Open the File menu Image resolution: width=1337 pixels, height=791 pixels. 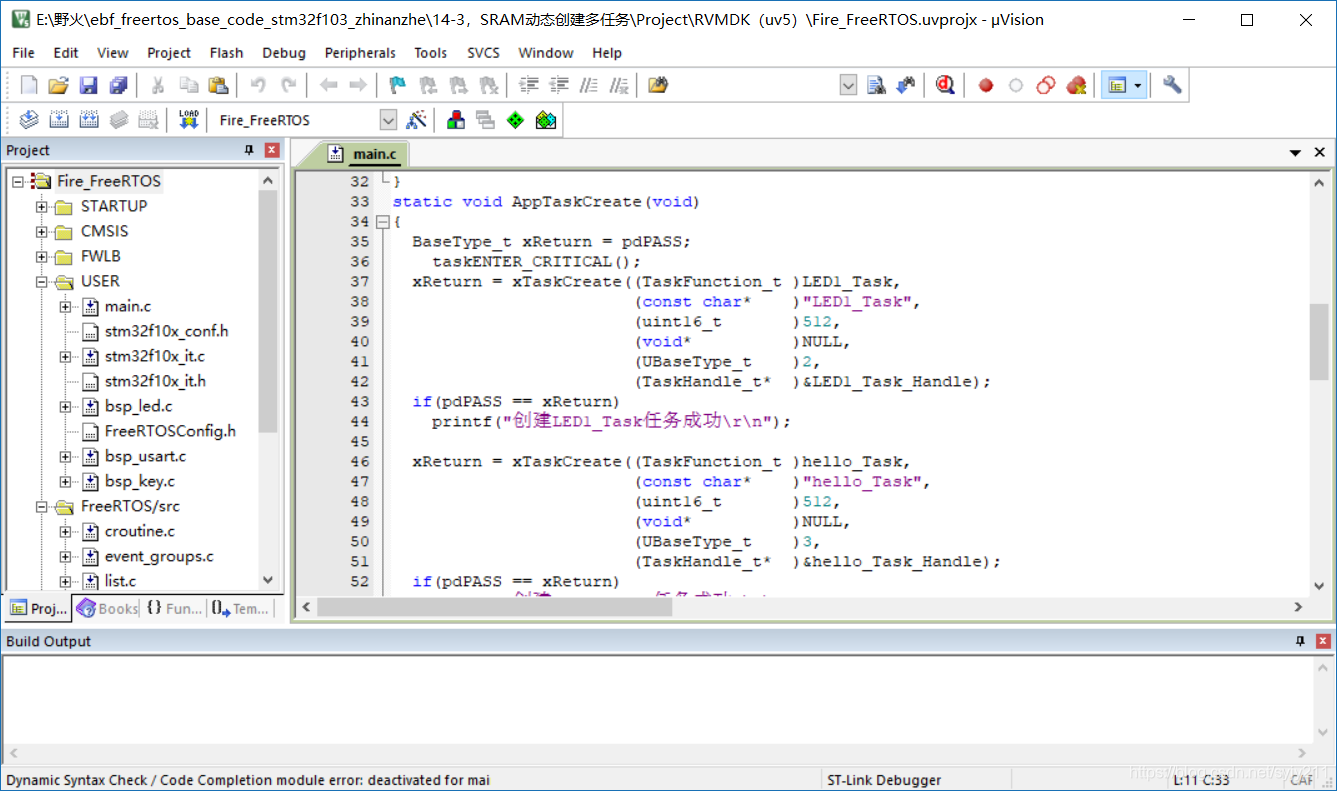pos(23,53)
